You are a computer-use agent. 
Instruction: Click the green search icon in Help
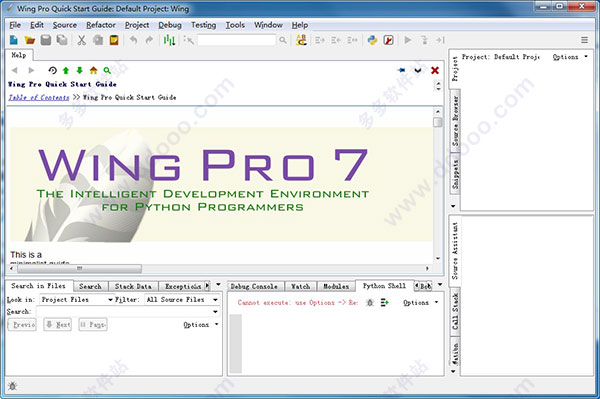coord(107,70)
